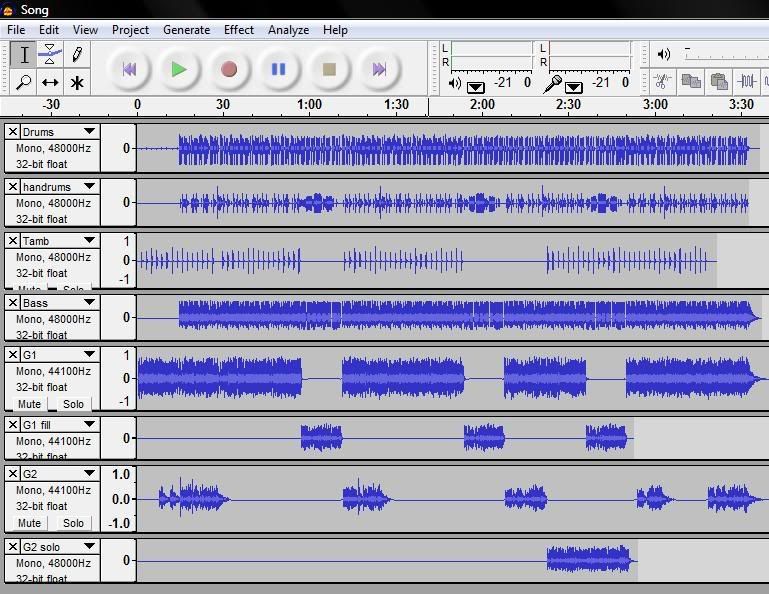
Task: Stop playback with the Stop button
Action: (x=329, y=69)
